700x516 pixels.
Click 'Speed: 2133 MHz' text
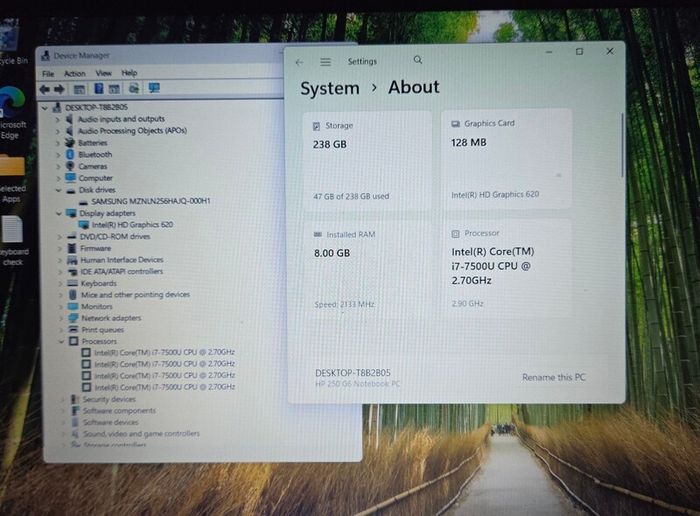(x=344, y=304)
